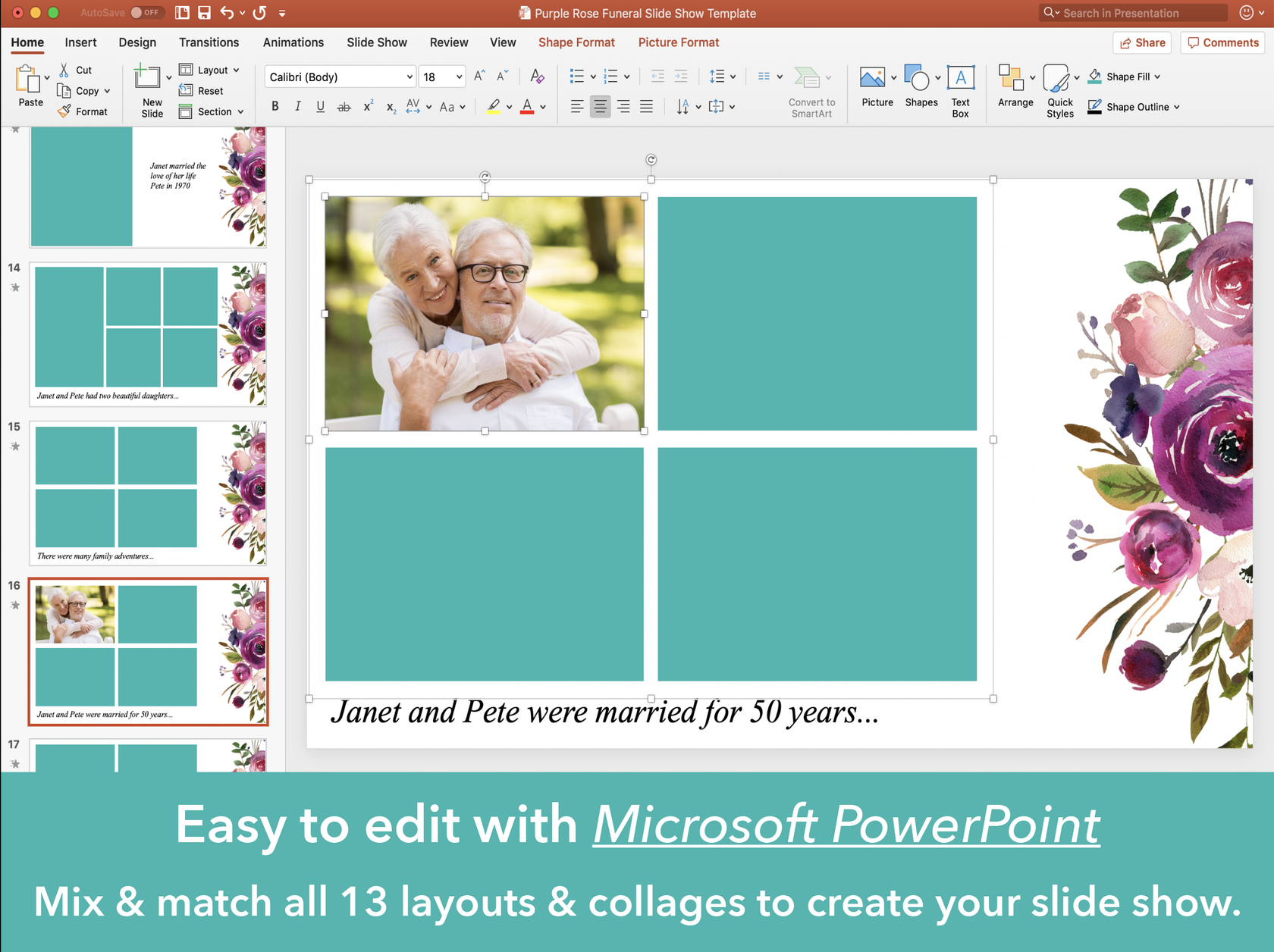This screenshot has height=952, width=1274.
Task: Open the Picture Format tab
Action: coord(678,42)
